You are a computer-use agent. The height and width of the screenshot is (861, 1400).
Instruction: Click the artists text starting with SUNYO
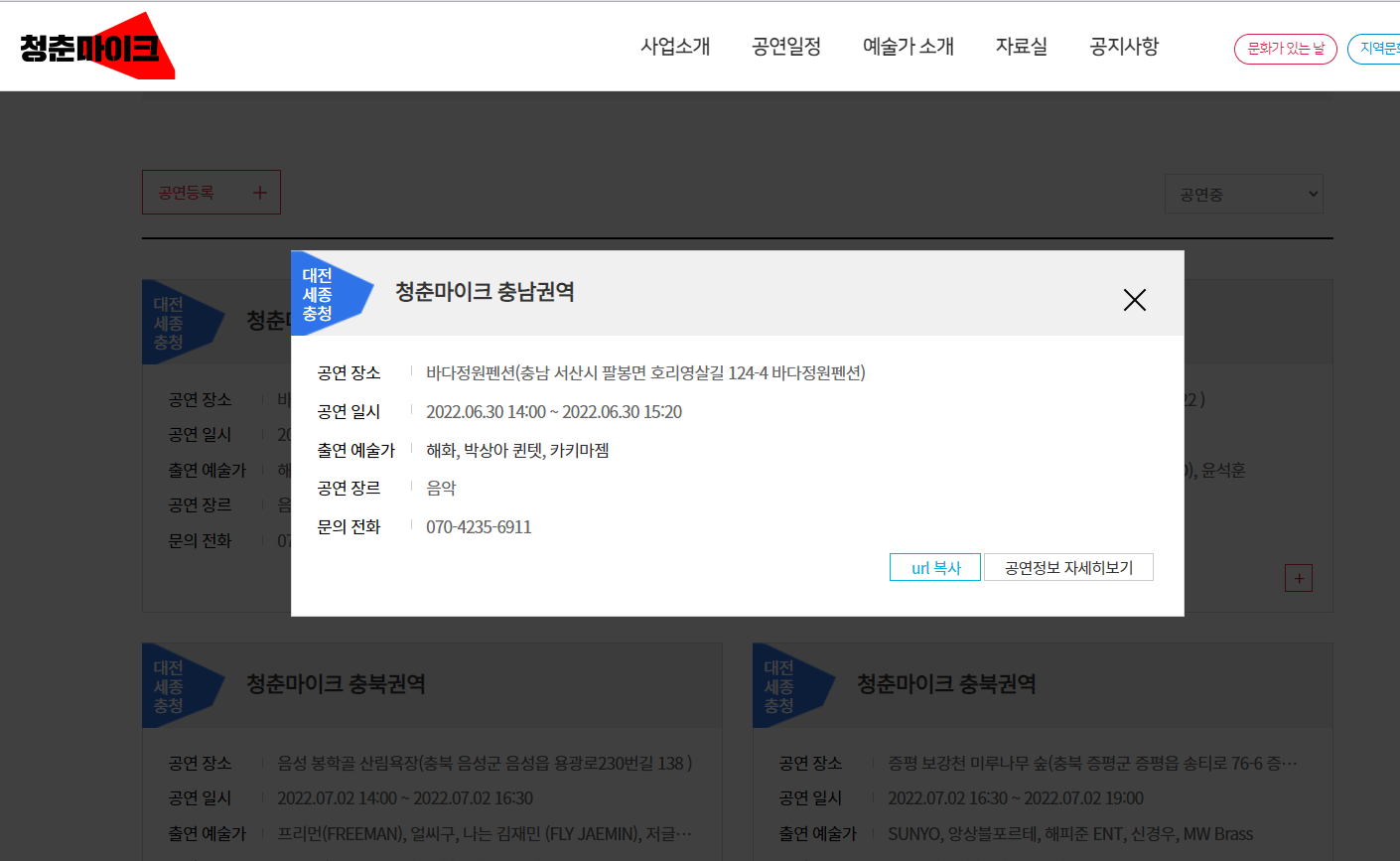click(x=1070, y=834)
